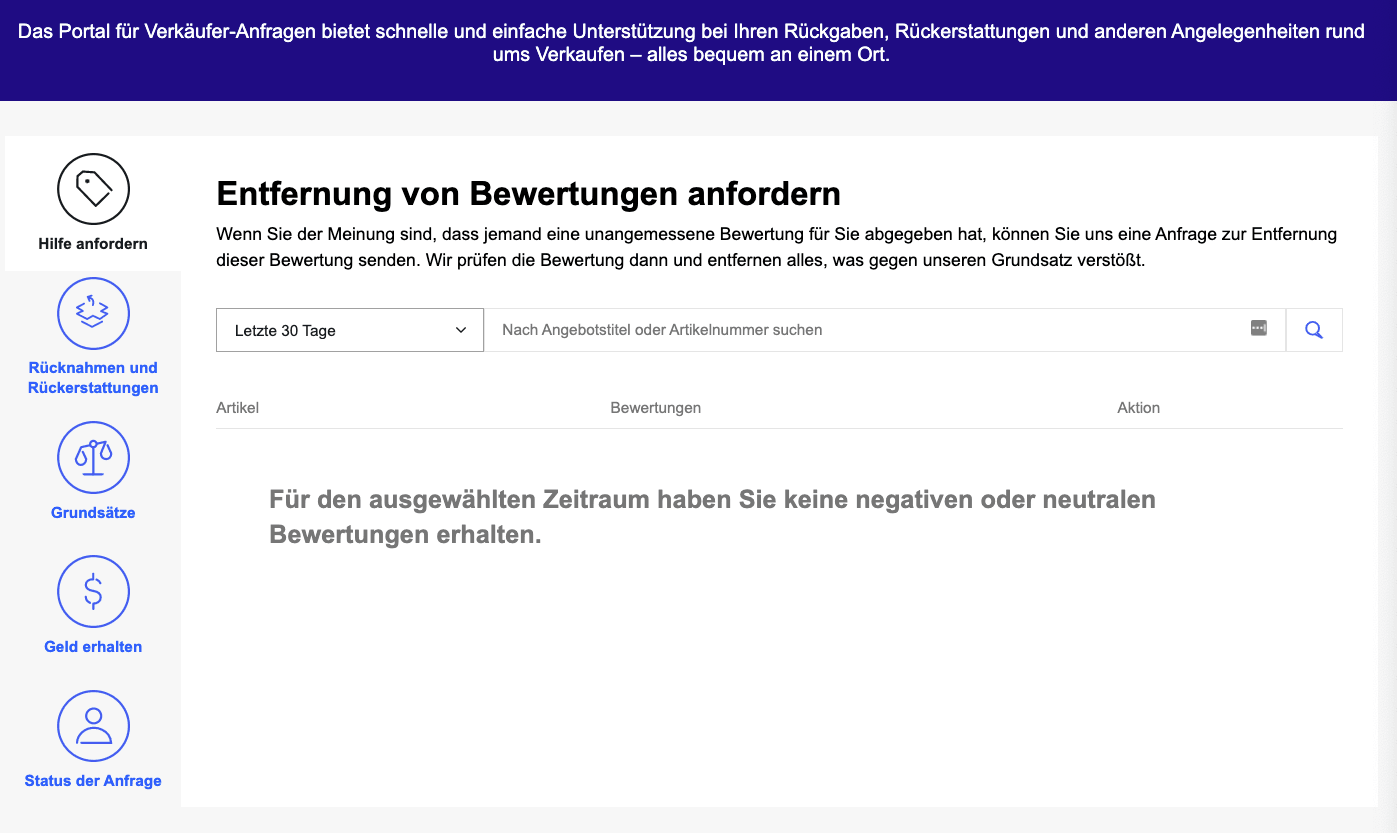Open the returns box icon in the sidebar
1397x833 pixels.
pyautogui.click(x=93, y=313)
